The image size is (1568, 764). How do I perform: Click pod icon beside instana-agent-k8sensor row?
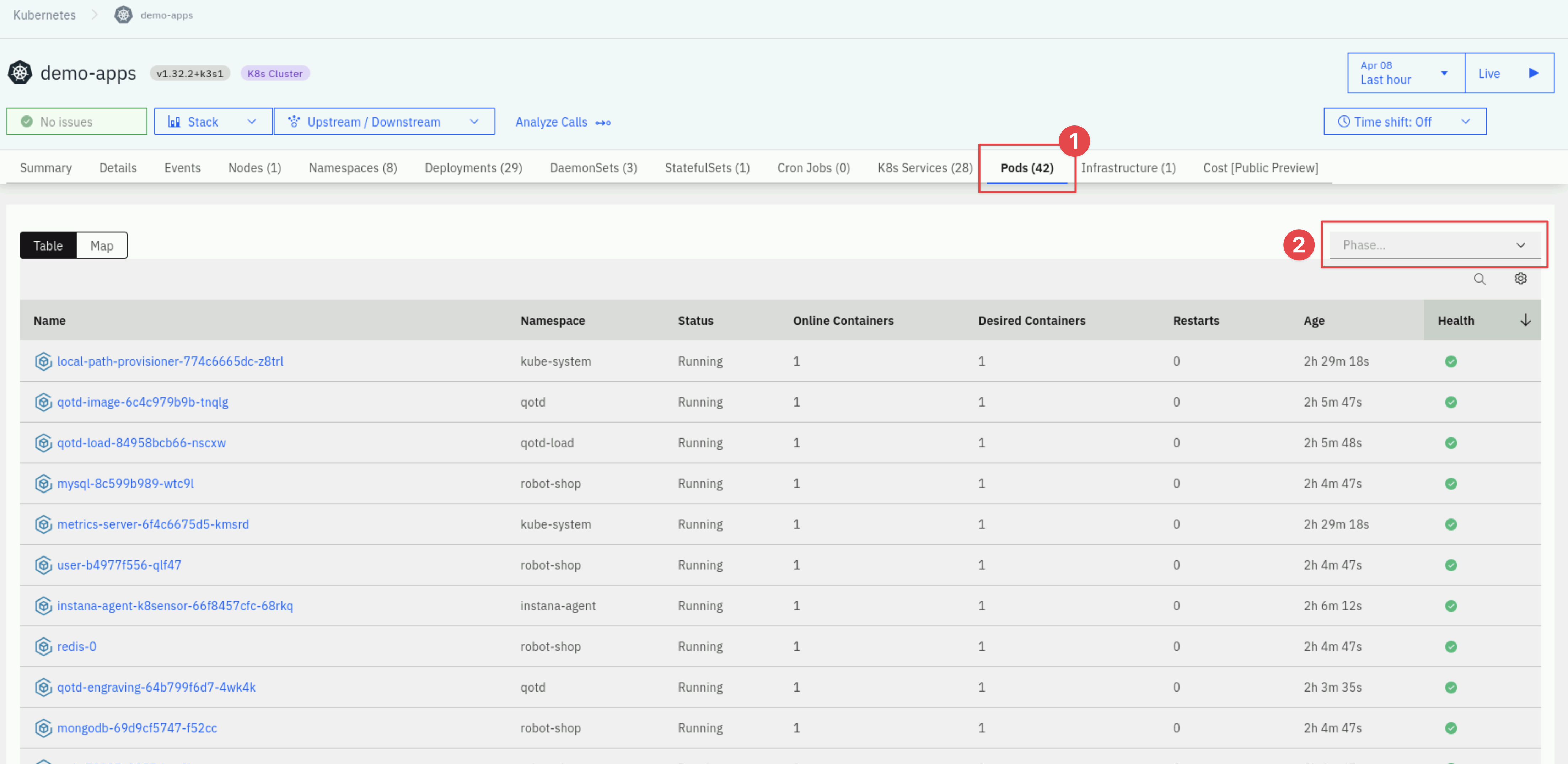(43, 606)
